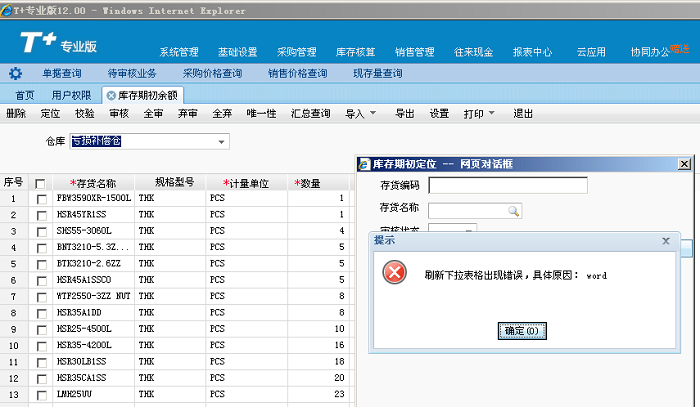Open the 库存核算 menu
The image size is (700, 407).
click(x=355, y=52)
